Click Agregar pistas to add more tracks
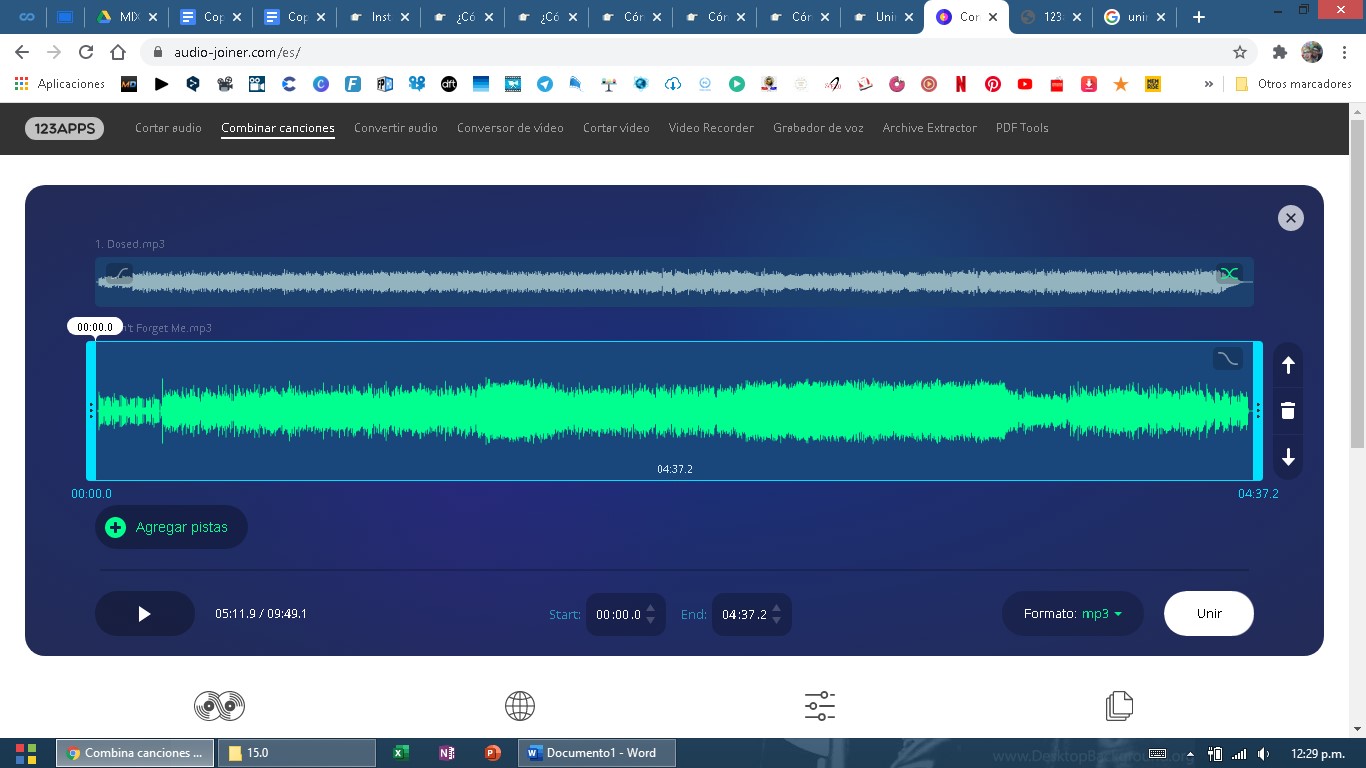The height and width of the screenshot is (768, 1366). click(x=171, y=527)
